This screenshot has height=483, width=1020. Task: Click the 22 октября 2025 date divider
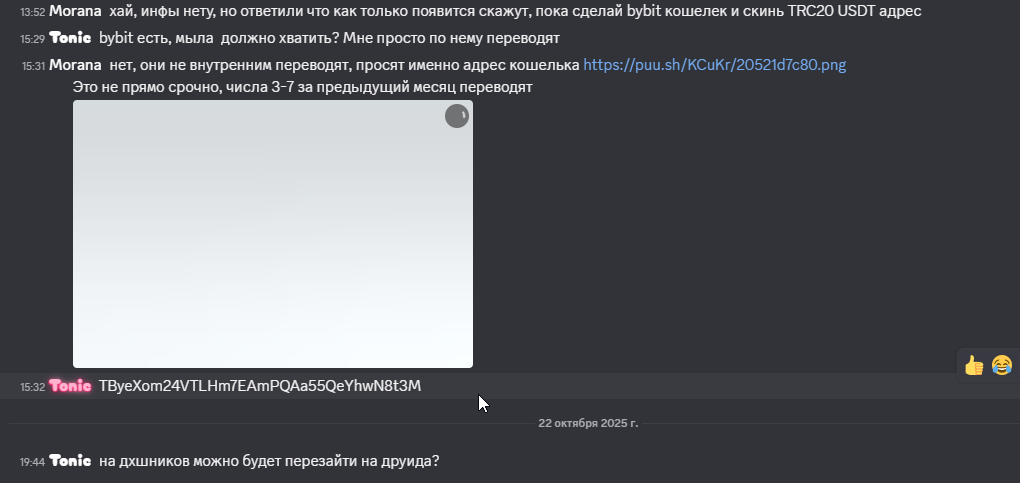(588, 423)
